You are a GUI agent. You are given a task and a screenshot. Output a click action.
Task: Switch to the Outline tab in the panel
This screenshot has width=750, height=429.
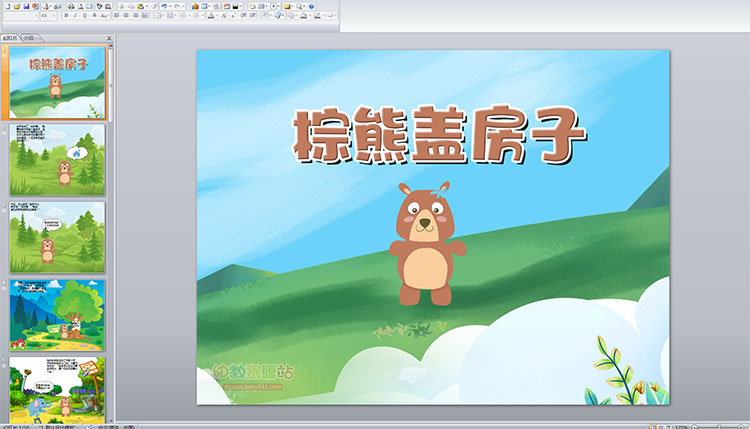pos(29,37)
